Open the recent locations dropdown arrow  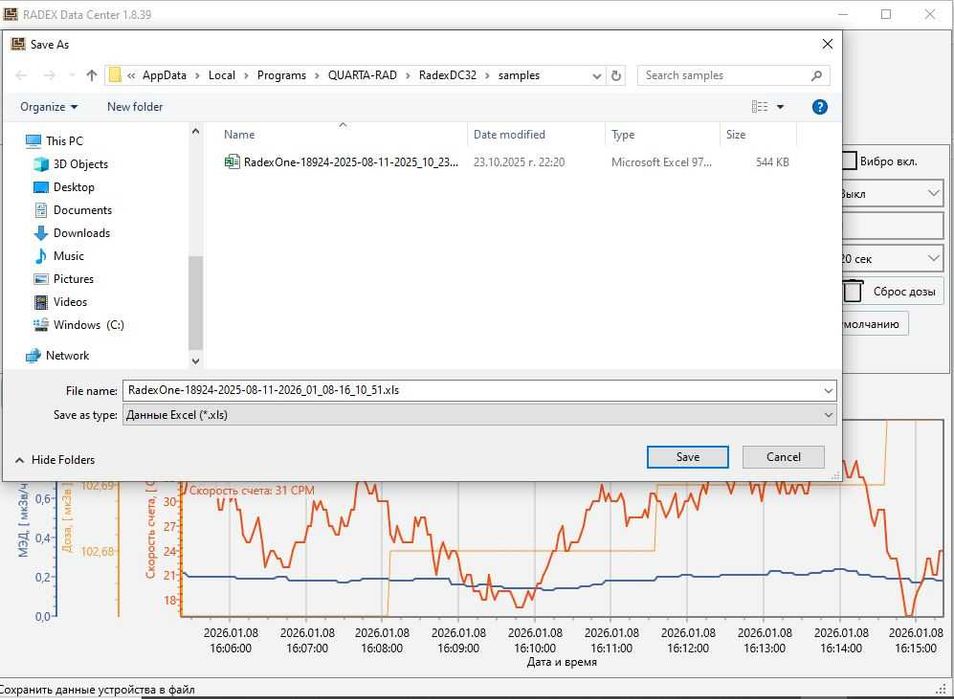tap(72, 75)
